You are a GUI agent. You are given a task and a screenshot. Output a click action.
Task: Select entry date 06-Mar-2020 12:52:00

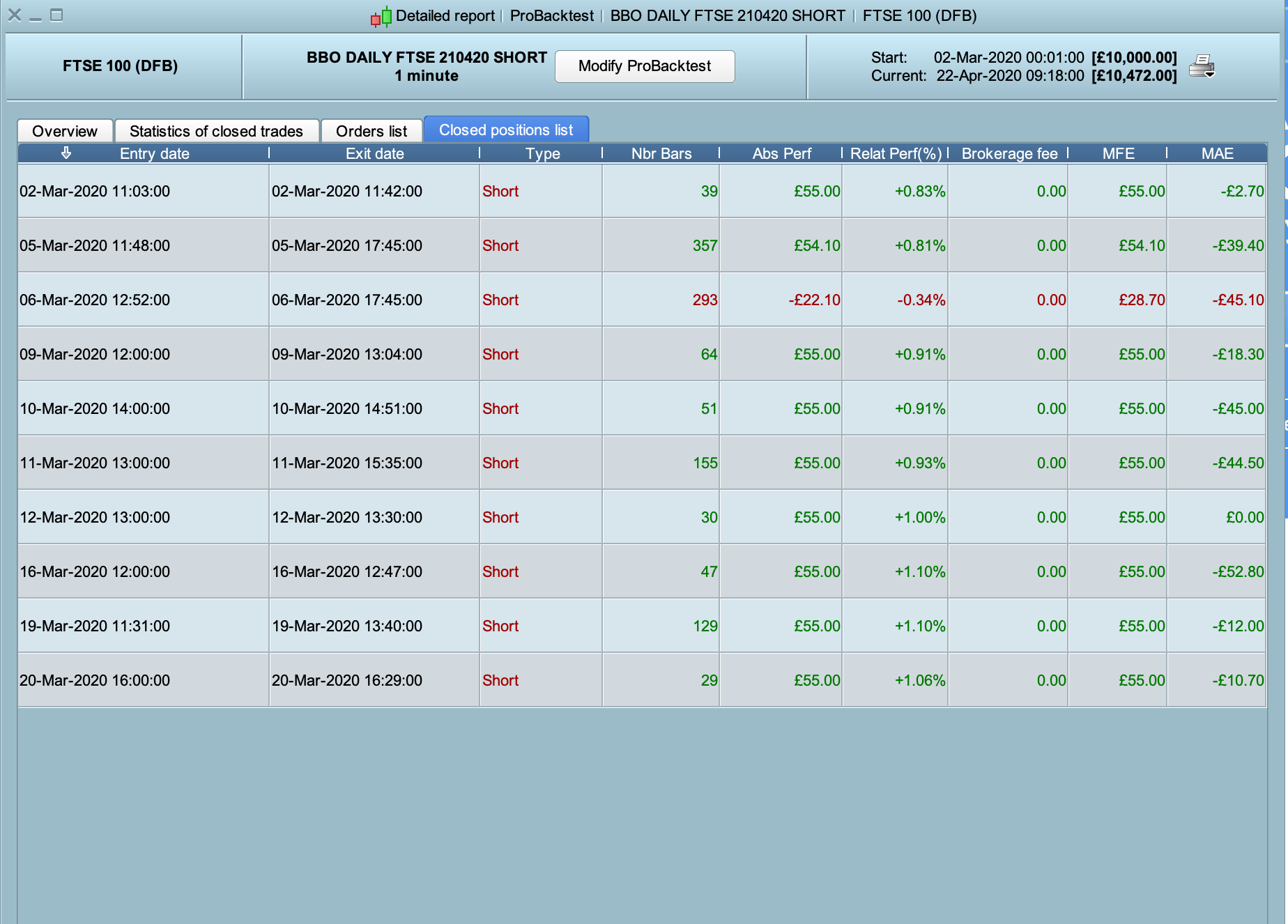pyautogui.click(x=95, y=300)
